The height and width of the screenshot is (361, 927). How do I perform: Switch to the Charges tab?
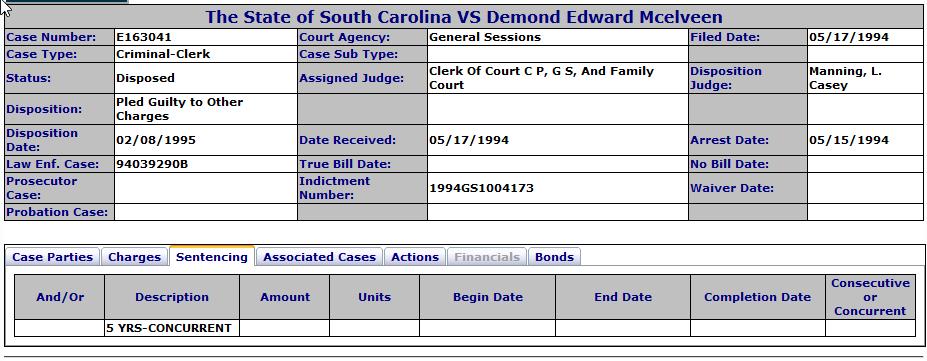pyautogui.click(x=134, y=257)
